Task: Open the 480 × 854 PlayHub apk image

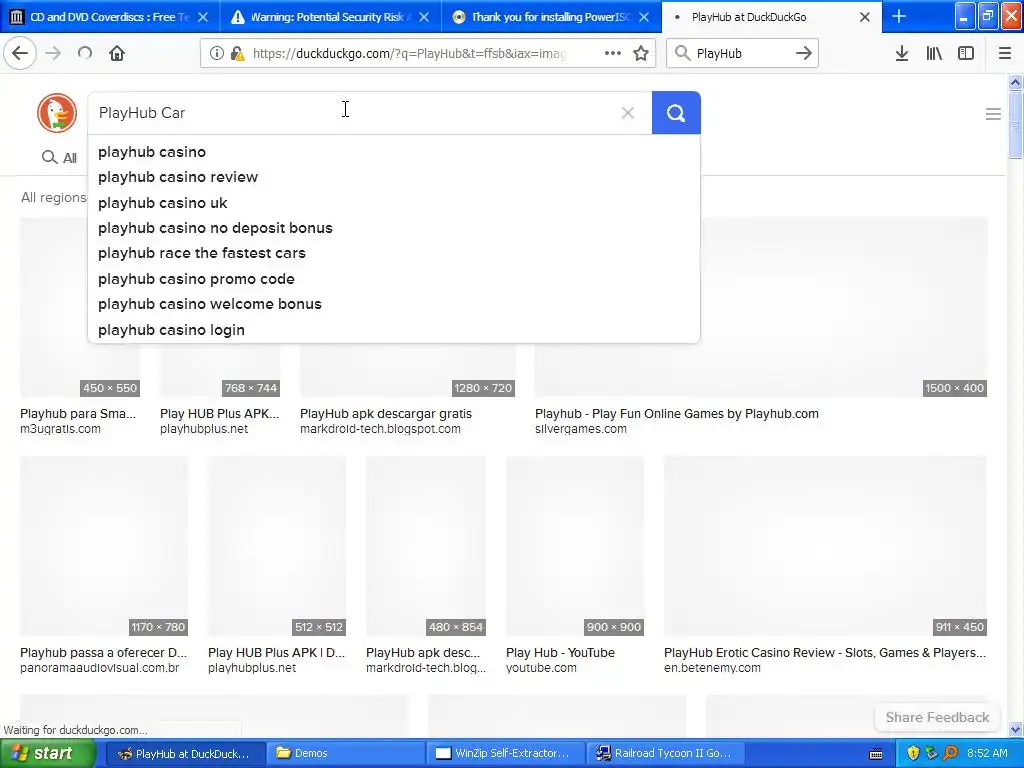Action: pos(426,546)
